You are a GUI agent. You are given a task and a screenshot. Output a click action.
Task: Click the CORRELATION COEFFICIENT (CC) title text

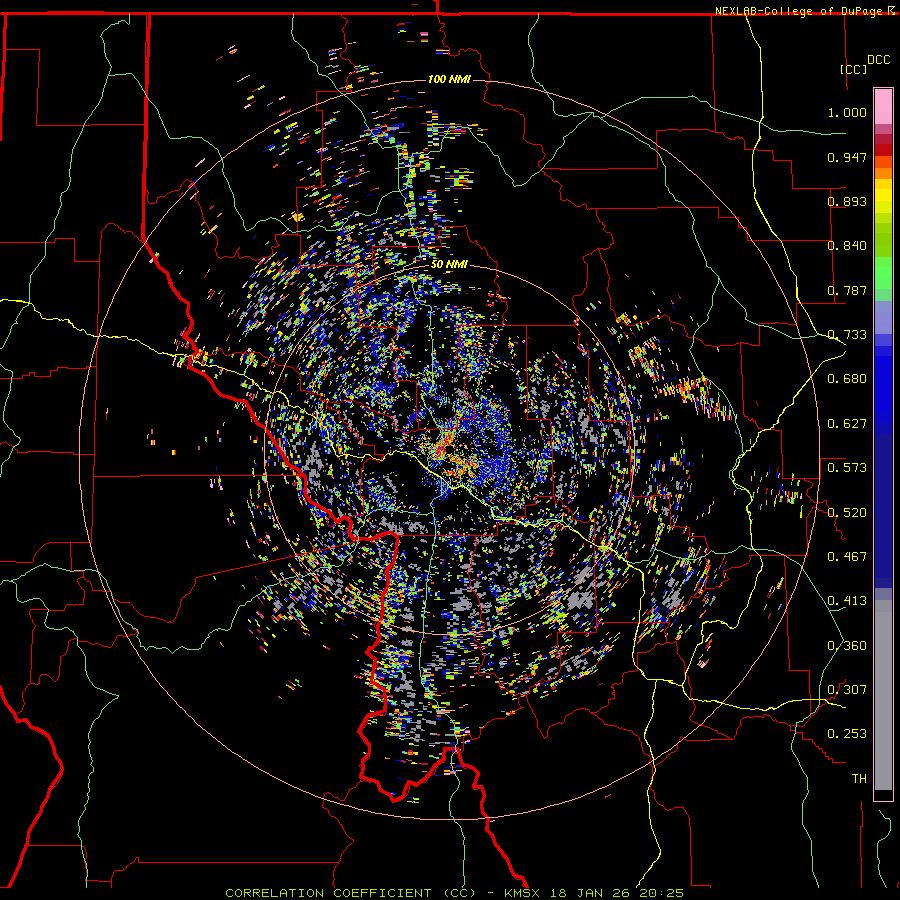(351, 893)
